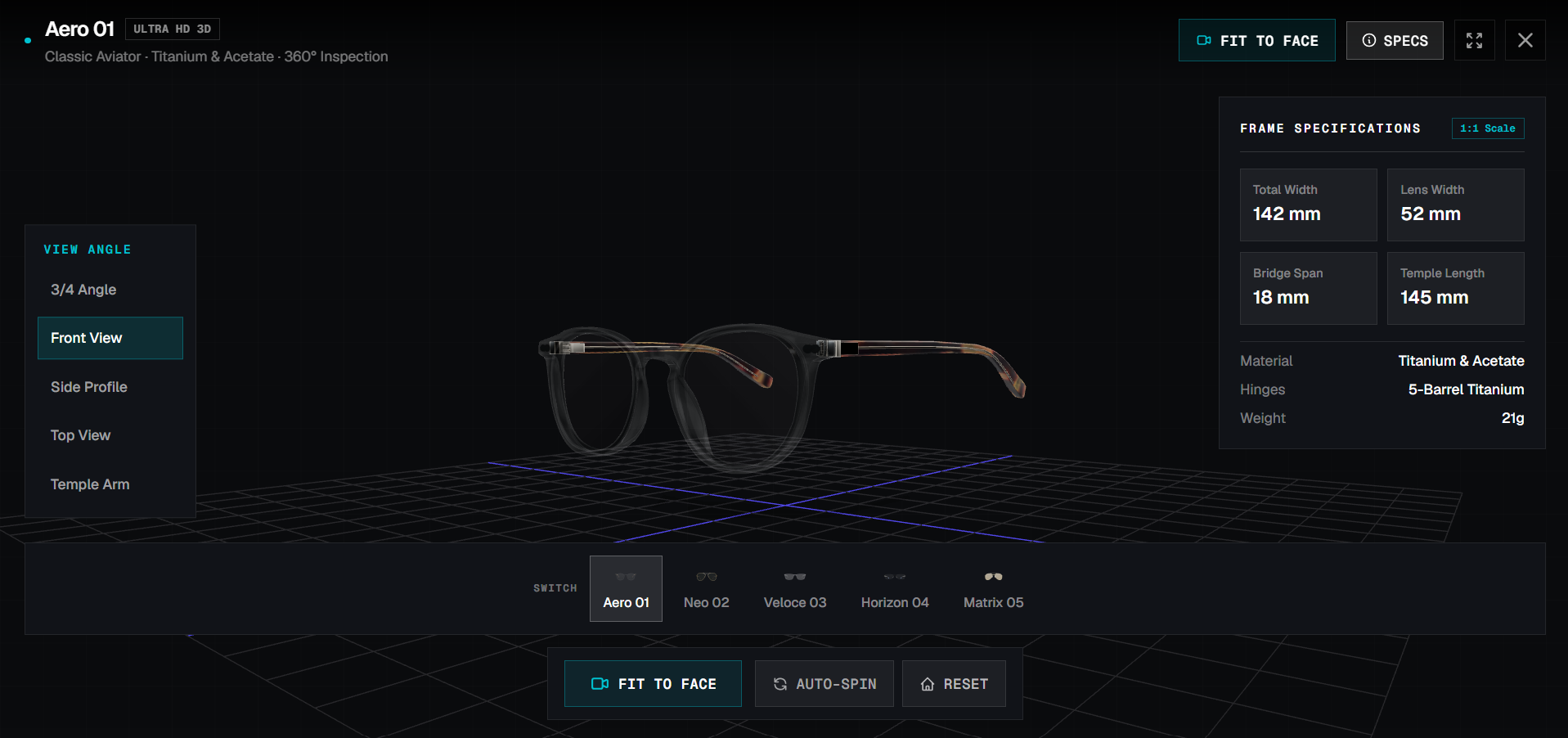Toggle the AUTO-SPIN rotation button

824,683
